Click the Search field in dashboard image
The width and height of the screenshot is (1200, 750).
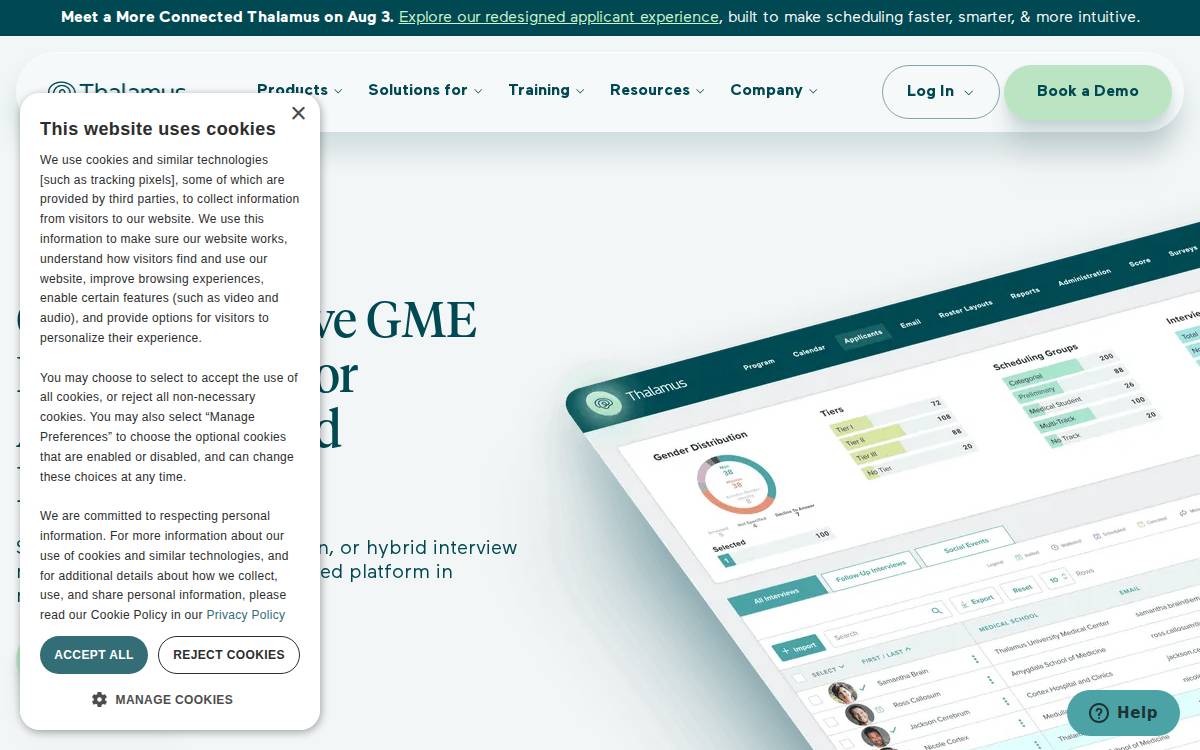click(x=889, y=624)
